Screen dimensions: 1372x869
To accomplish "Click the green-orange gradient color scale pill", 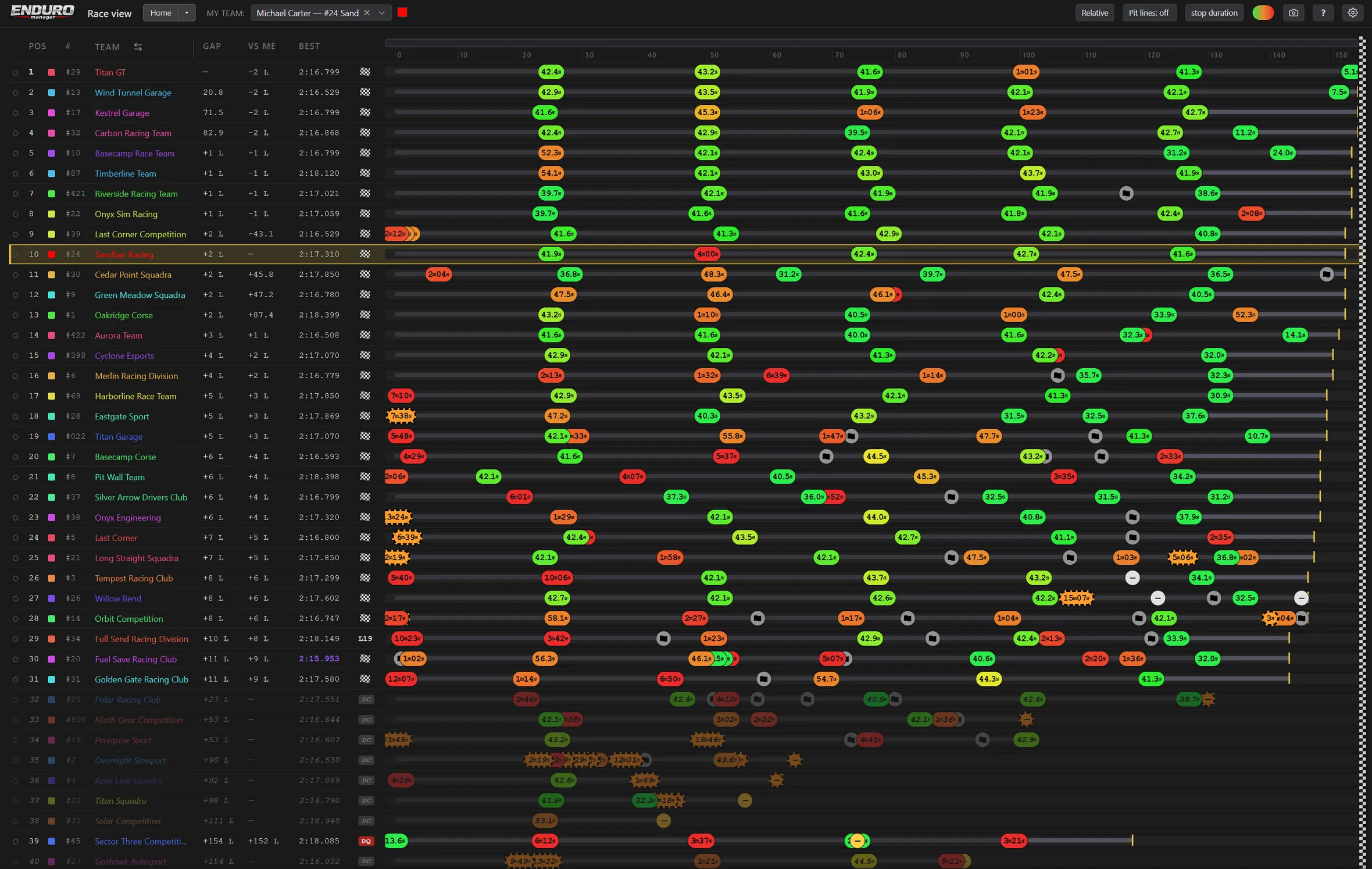I will tap(1263, 13).
